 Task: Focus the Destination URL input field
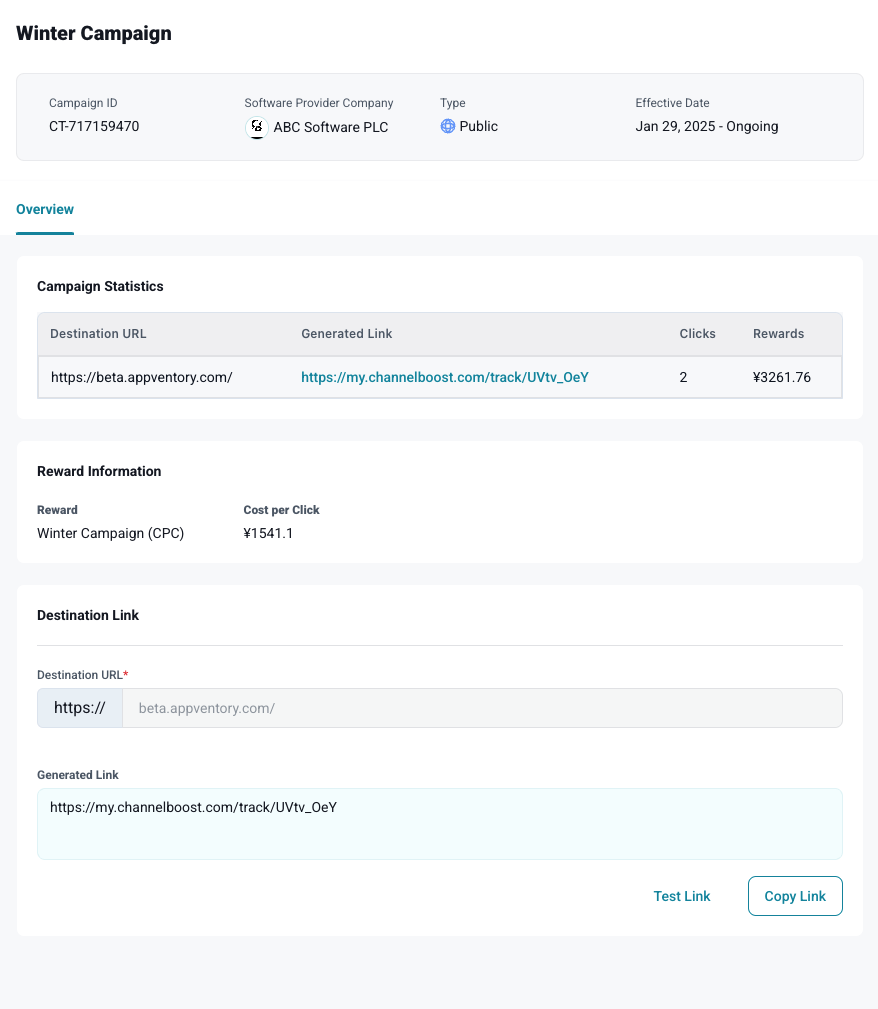(481, 708)
